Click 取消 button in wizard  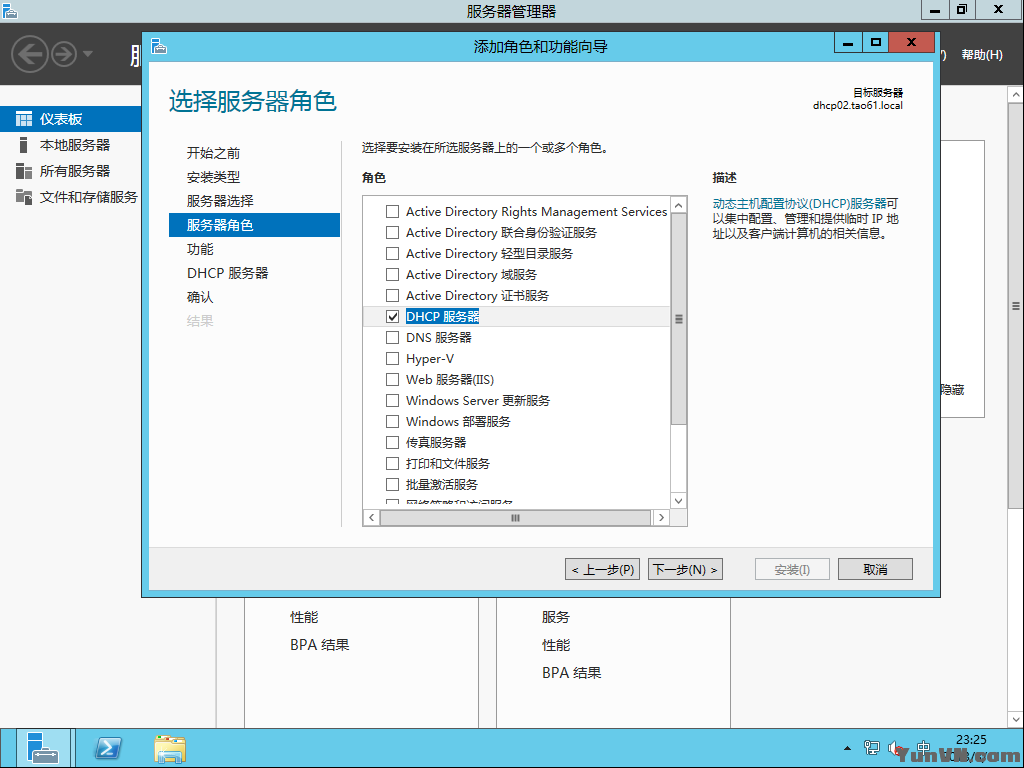coord(875,569)
